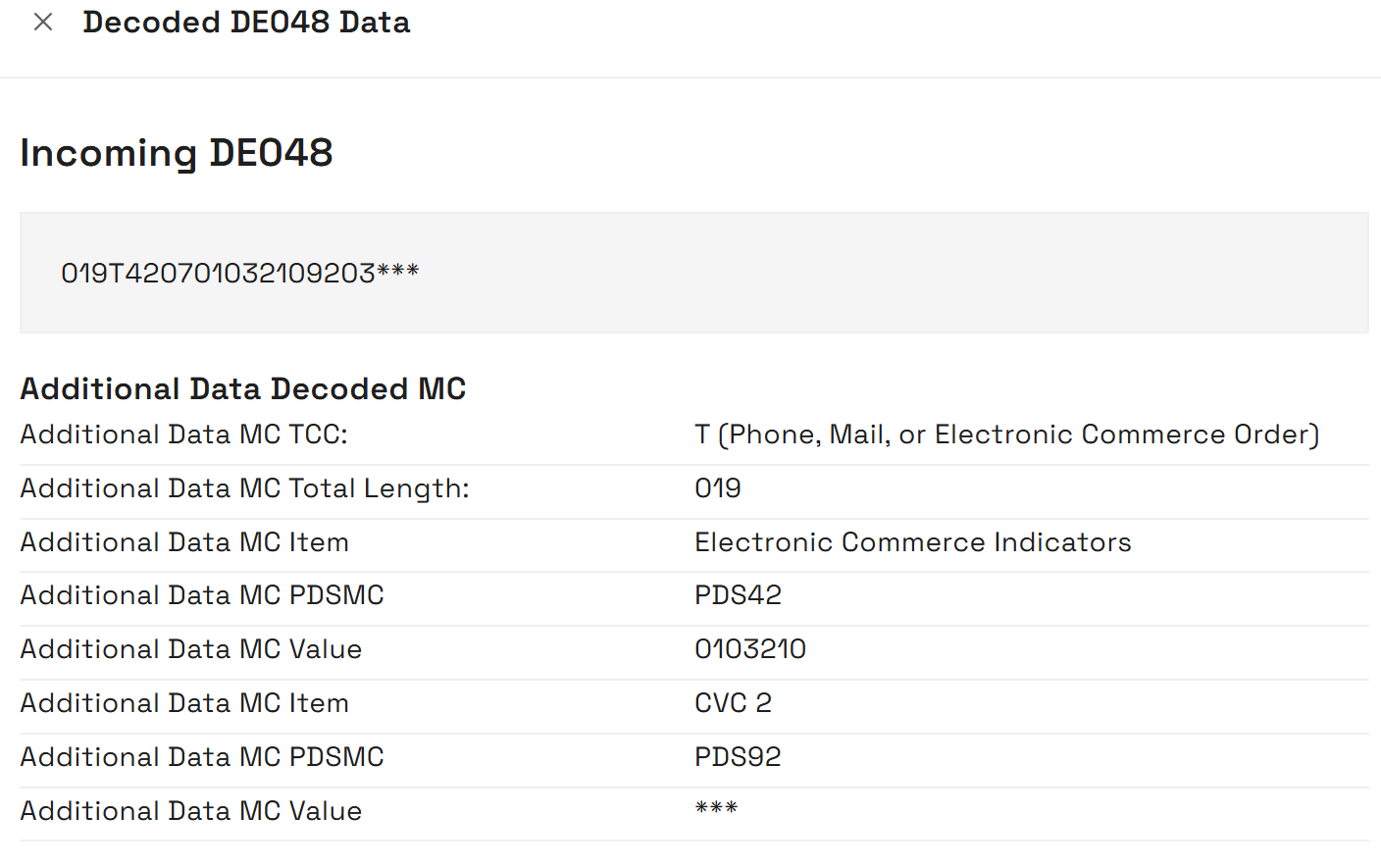Select the 'Additional Data Decoded MC' section heading
This screenshot has width=1381, height=868.
point(243,389)
